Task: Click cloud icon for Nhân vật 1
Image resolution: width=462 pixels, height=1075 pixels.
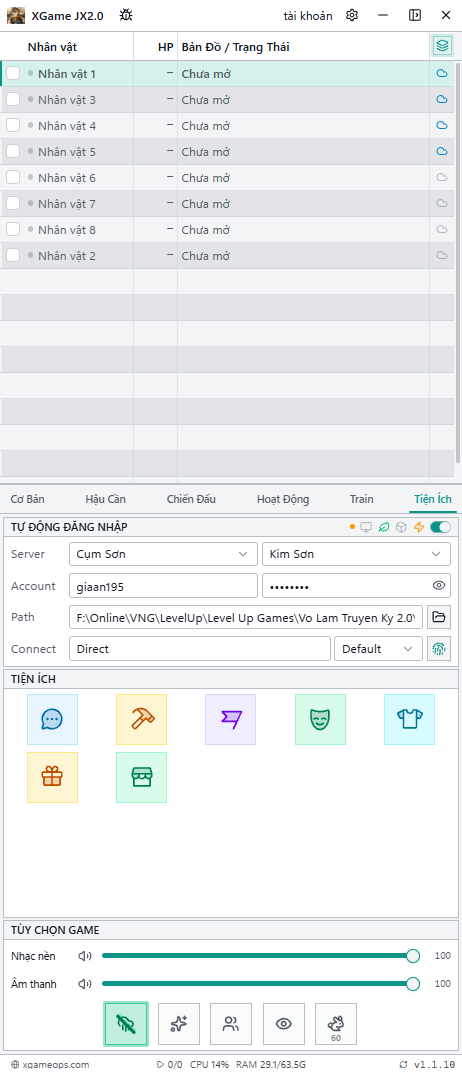Action: [x=442, y=73]
